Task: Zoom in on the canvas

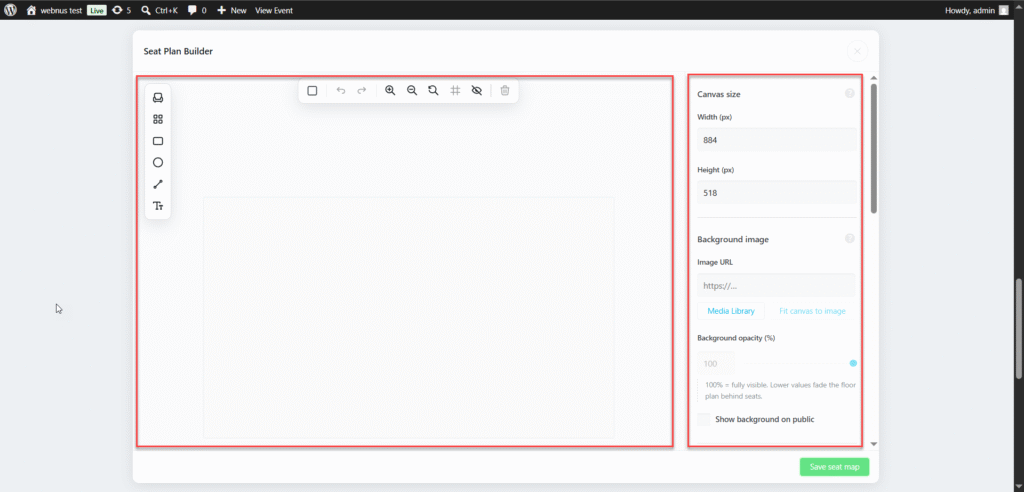Action: (x=390, y=91)
